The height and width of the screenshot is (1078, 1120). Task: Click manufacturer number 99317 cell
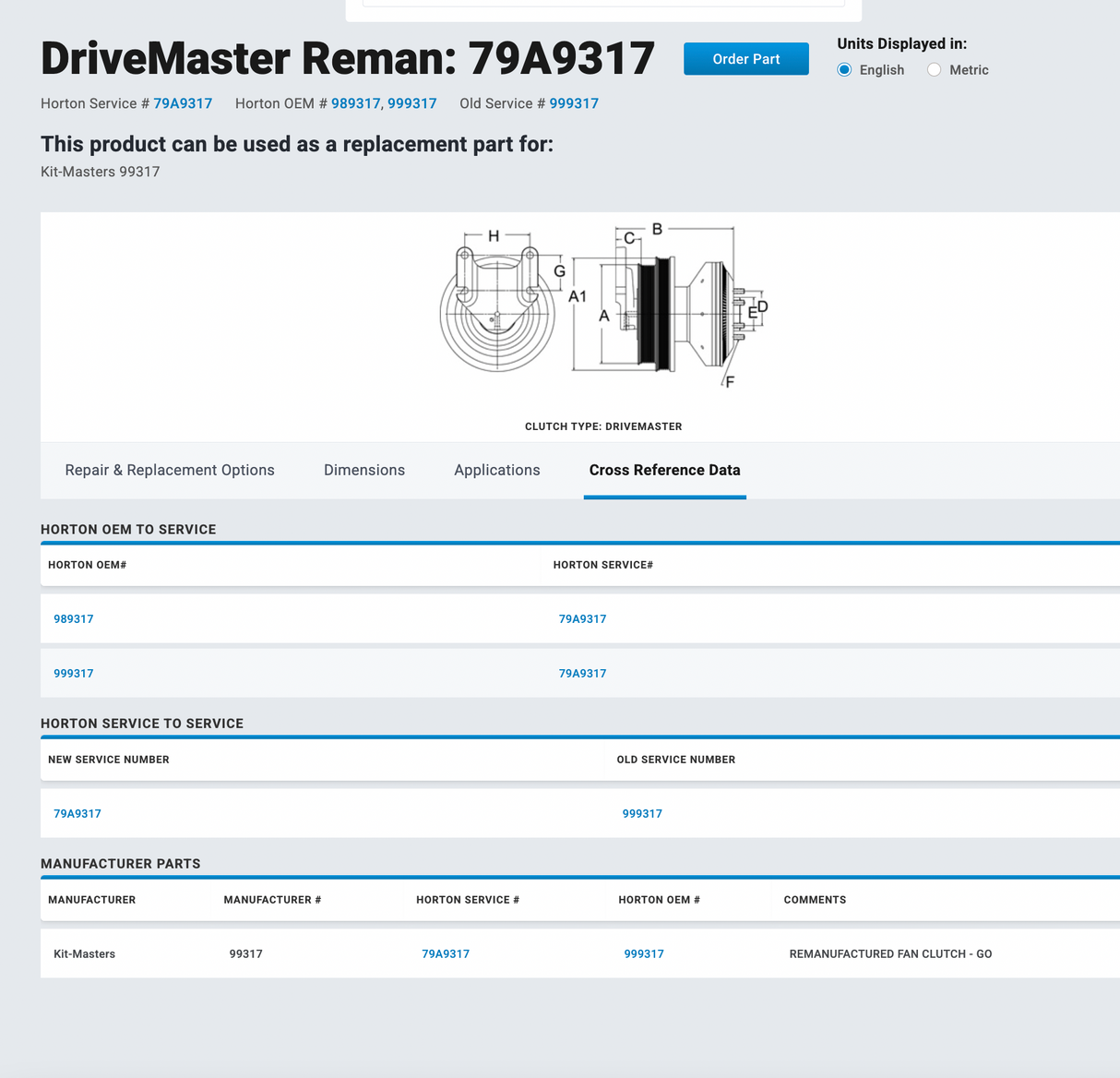246,954
